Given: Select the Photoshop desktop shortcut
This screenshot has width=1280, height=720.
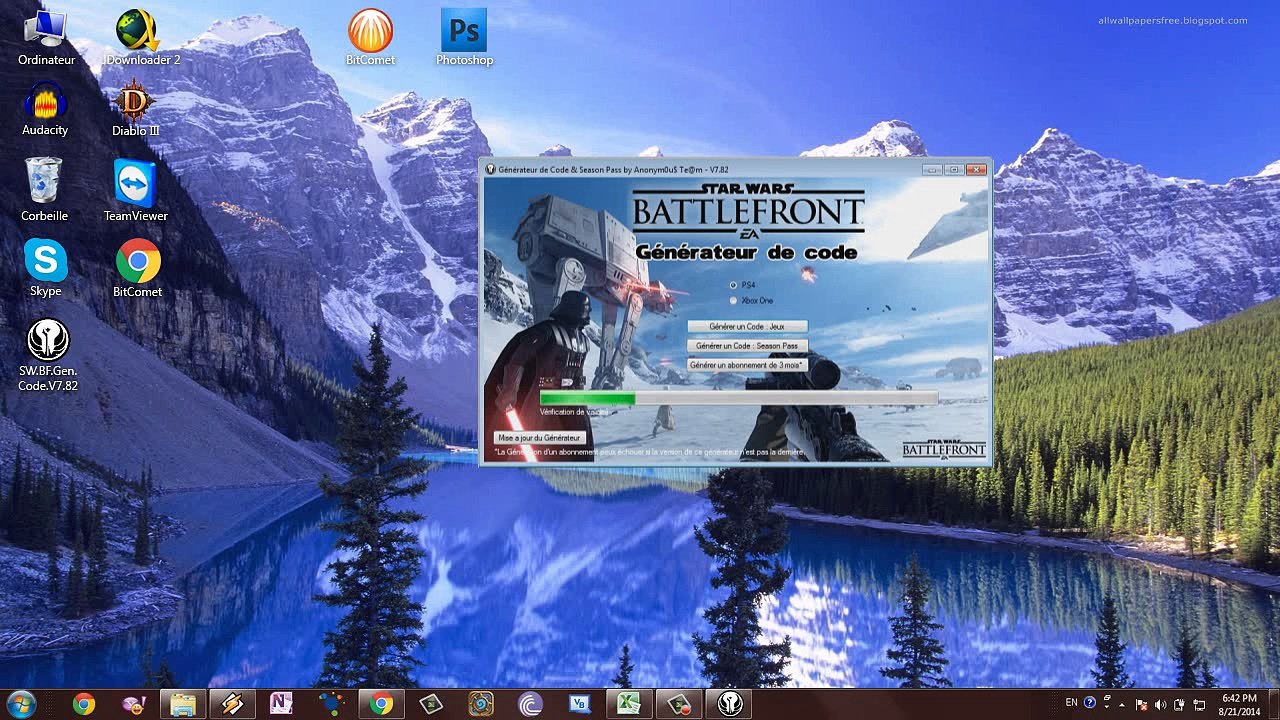Looking at the screenshot, I should [464, 38].
